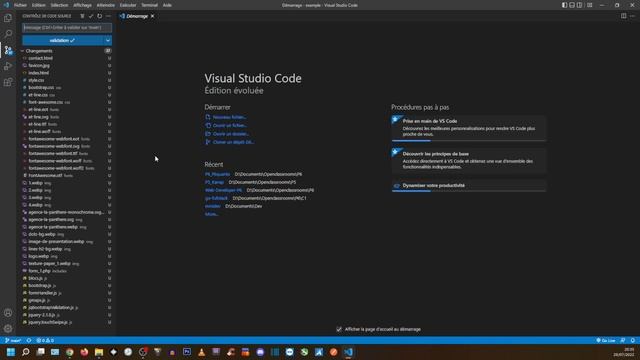Open Découvrir les principes de base walkthrough

coord(469,160)
